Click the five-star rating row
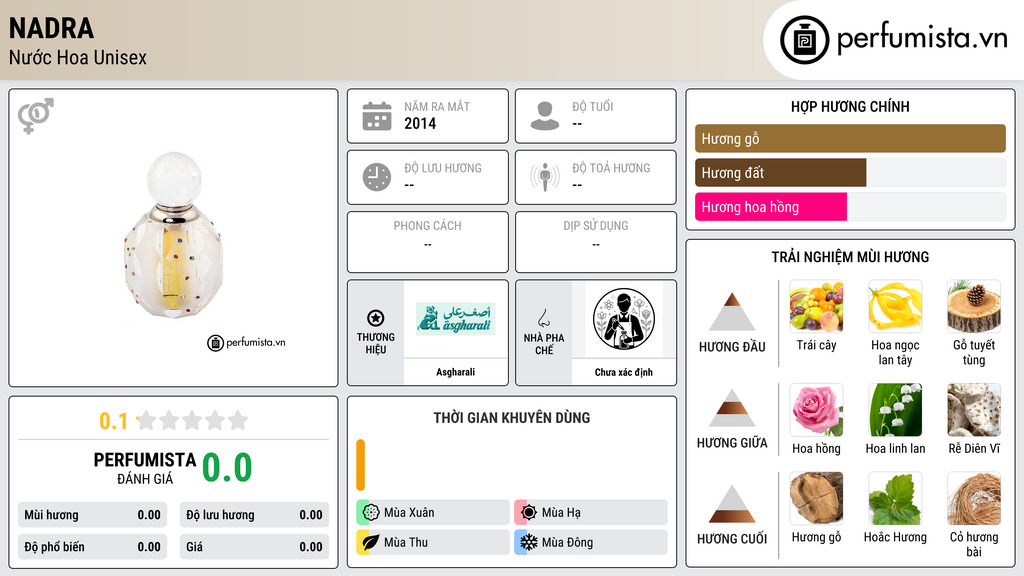The width and height of the screenshot is (1024, 576). (x=193, y=420)
